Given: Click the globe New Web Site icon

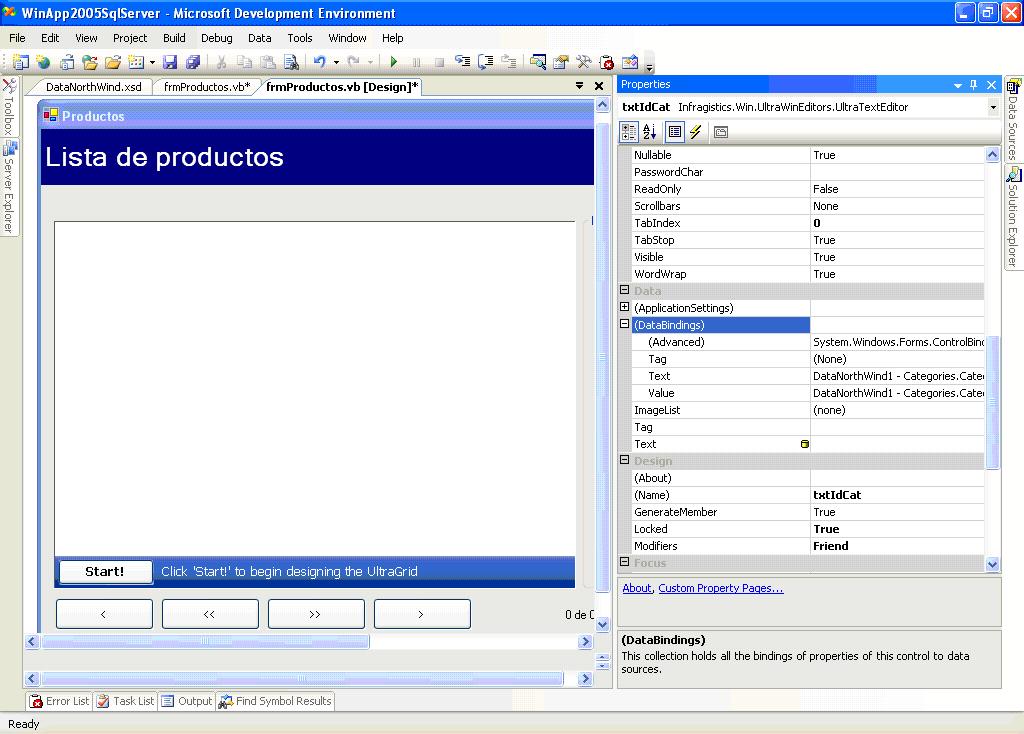Looking at the screenshot, I should pyautogui.click(x=44, y=62).
